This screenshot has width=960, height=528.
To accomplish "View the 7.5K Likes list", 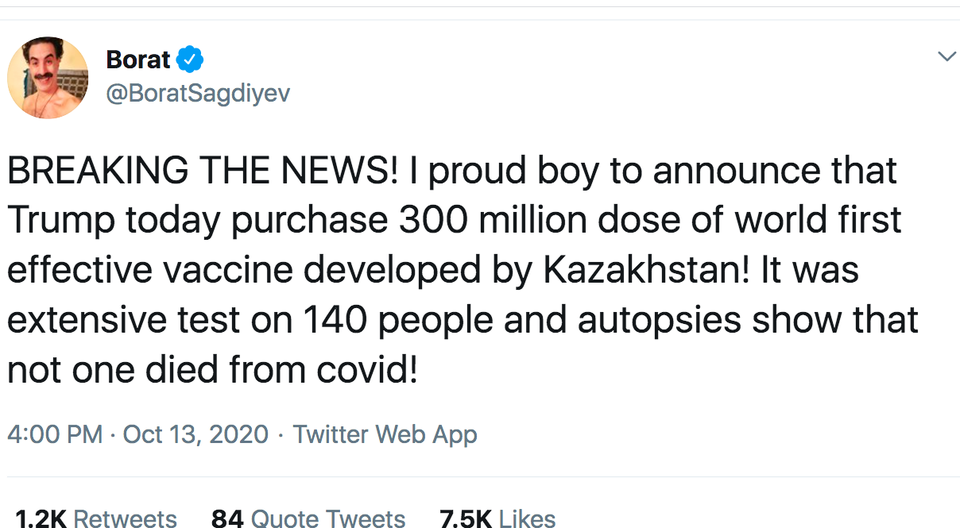I will [498, 517].
